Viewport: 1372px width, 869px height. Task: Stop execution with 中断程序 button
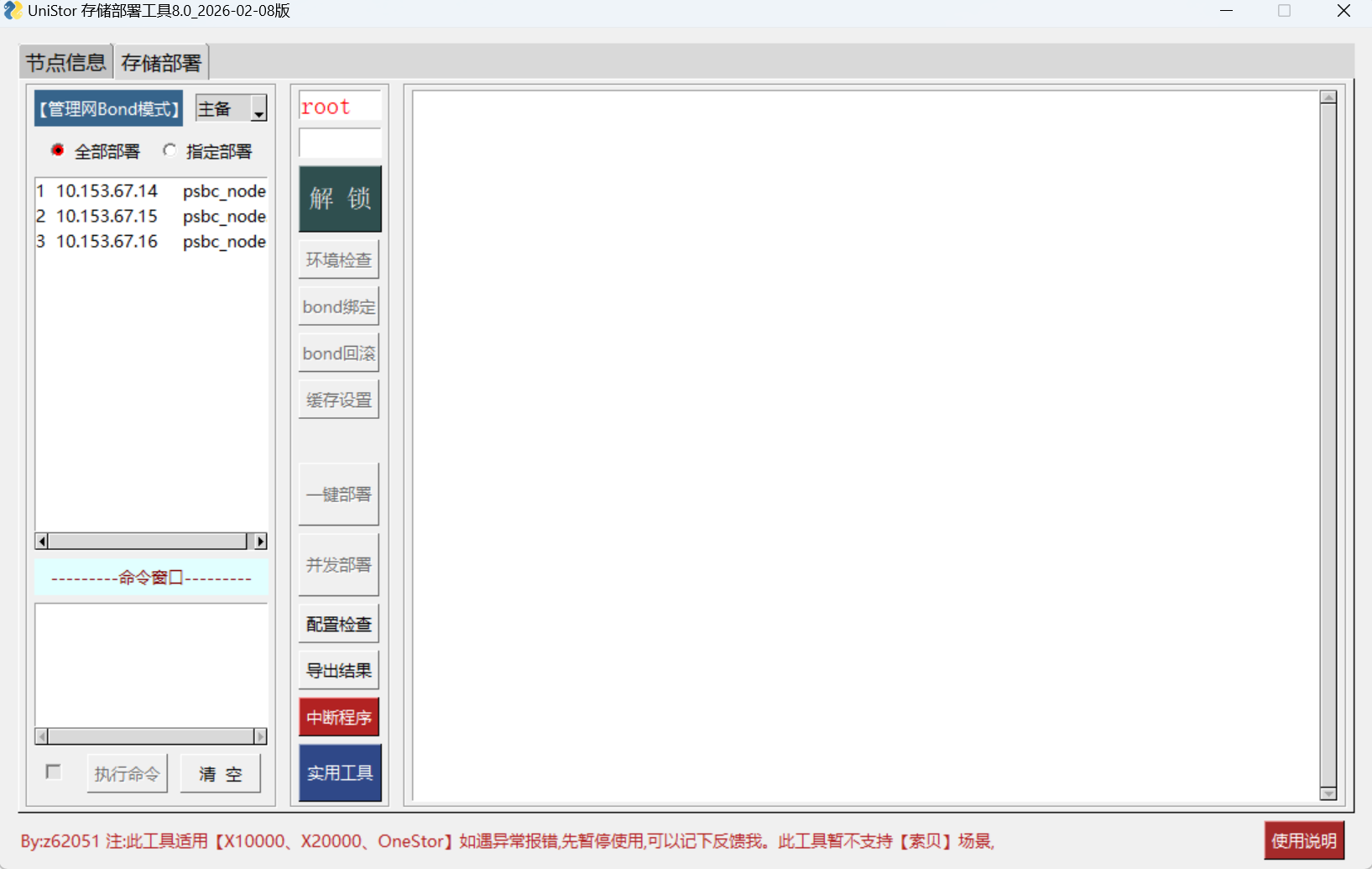[x=339, y=717]
